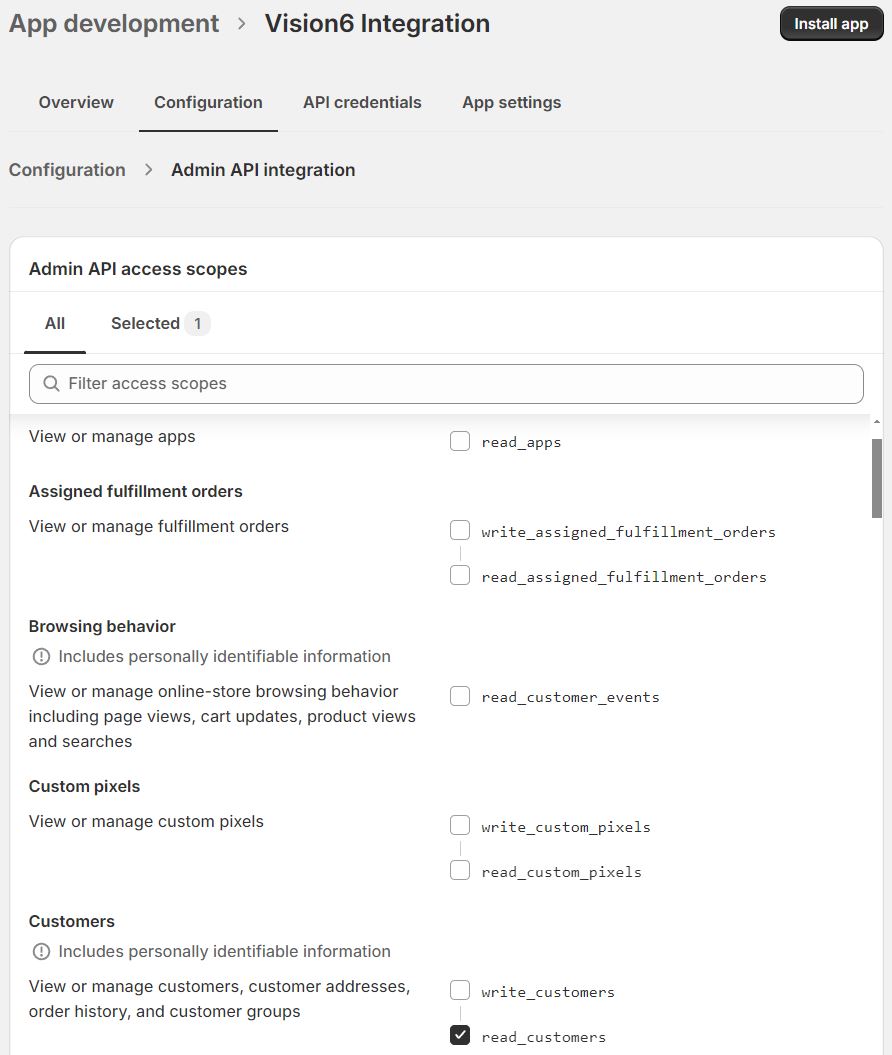Go back to App development breadcrumb link
This screenshot has width=892, height=1055.
pos(114,24)
